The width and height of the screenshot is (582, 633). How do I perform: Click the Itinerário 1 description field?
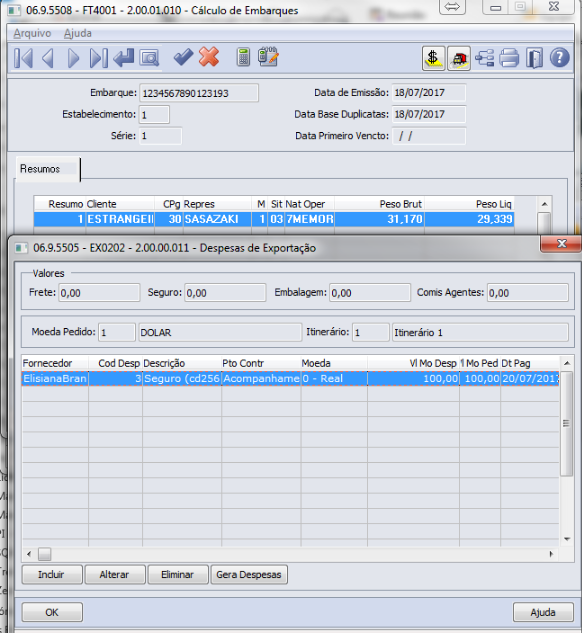point(480,332)
